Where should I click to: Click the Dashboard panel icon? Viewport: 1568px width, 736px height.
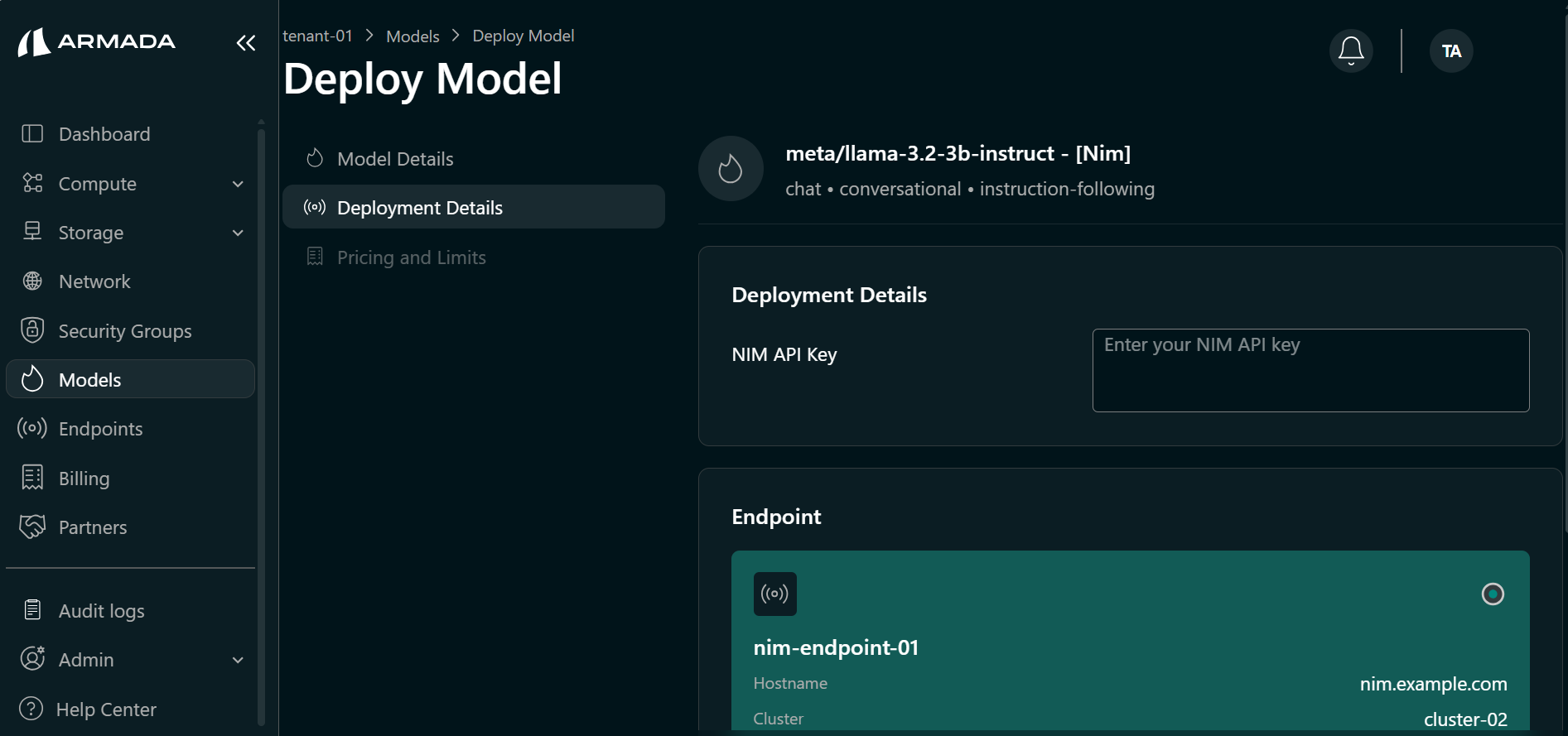pyautogui.click(x=32, y=134)
